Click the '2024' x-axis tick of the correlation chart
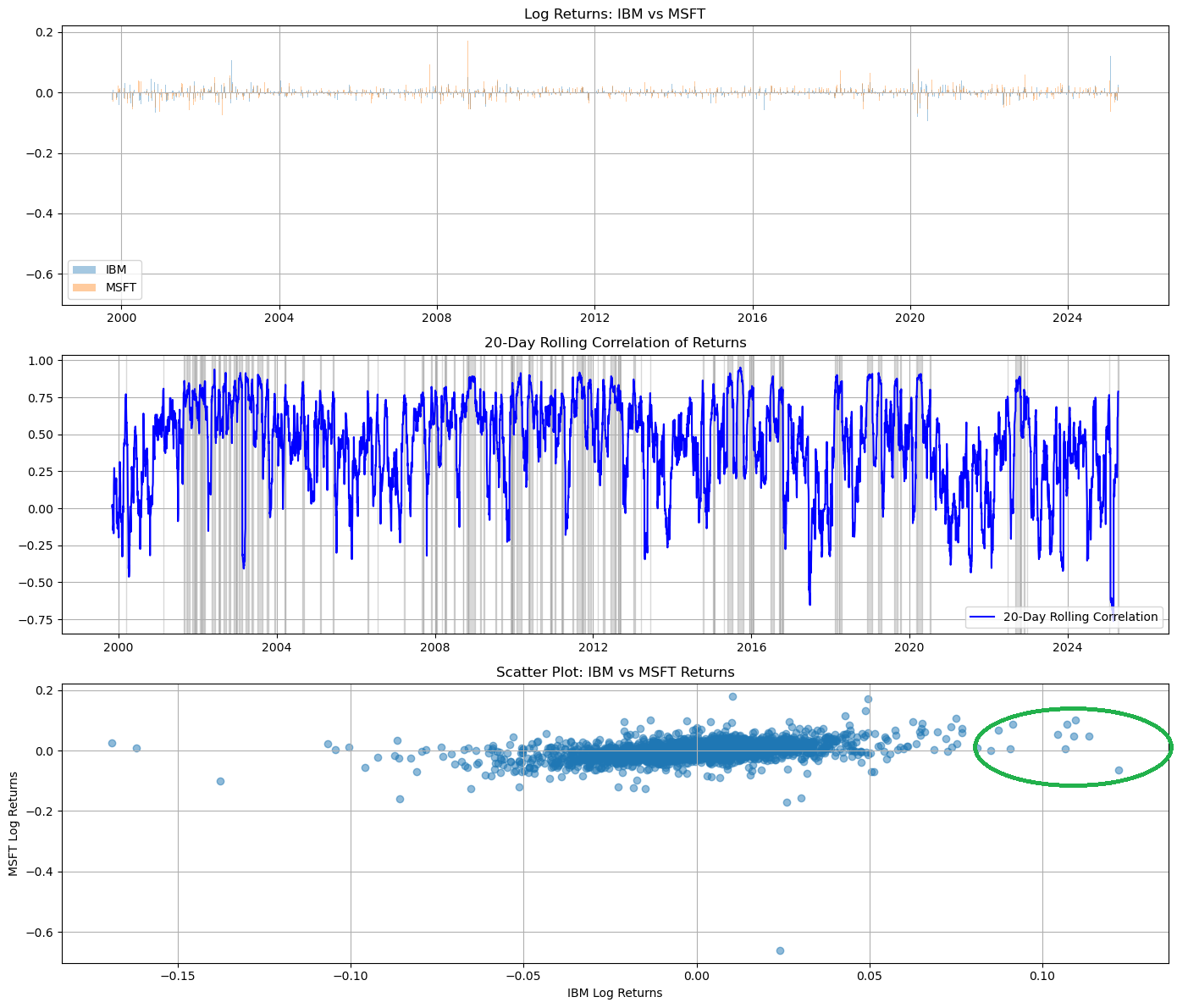1177x1008 pixels. click(x=1068, y=647)
